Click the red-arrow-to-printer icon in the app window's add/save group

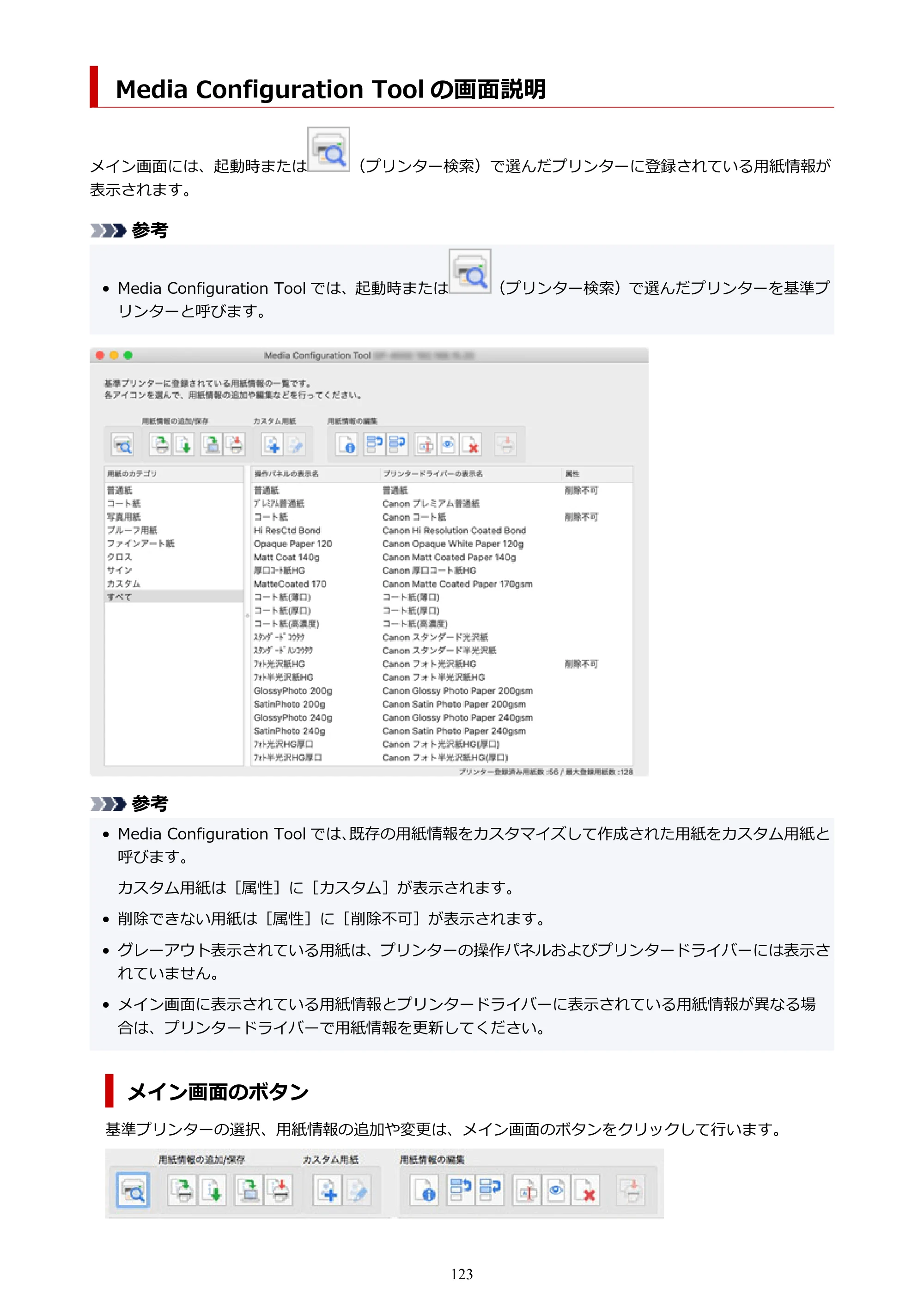(x=234, y=444)
